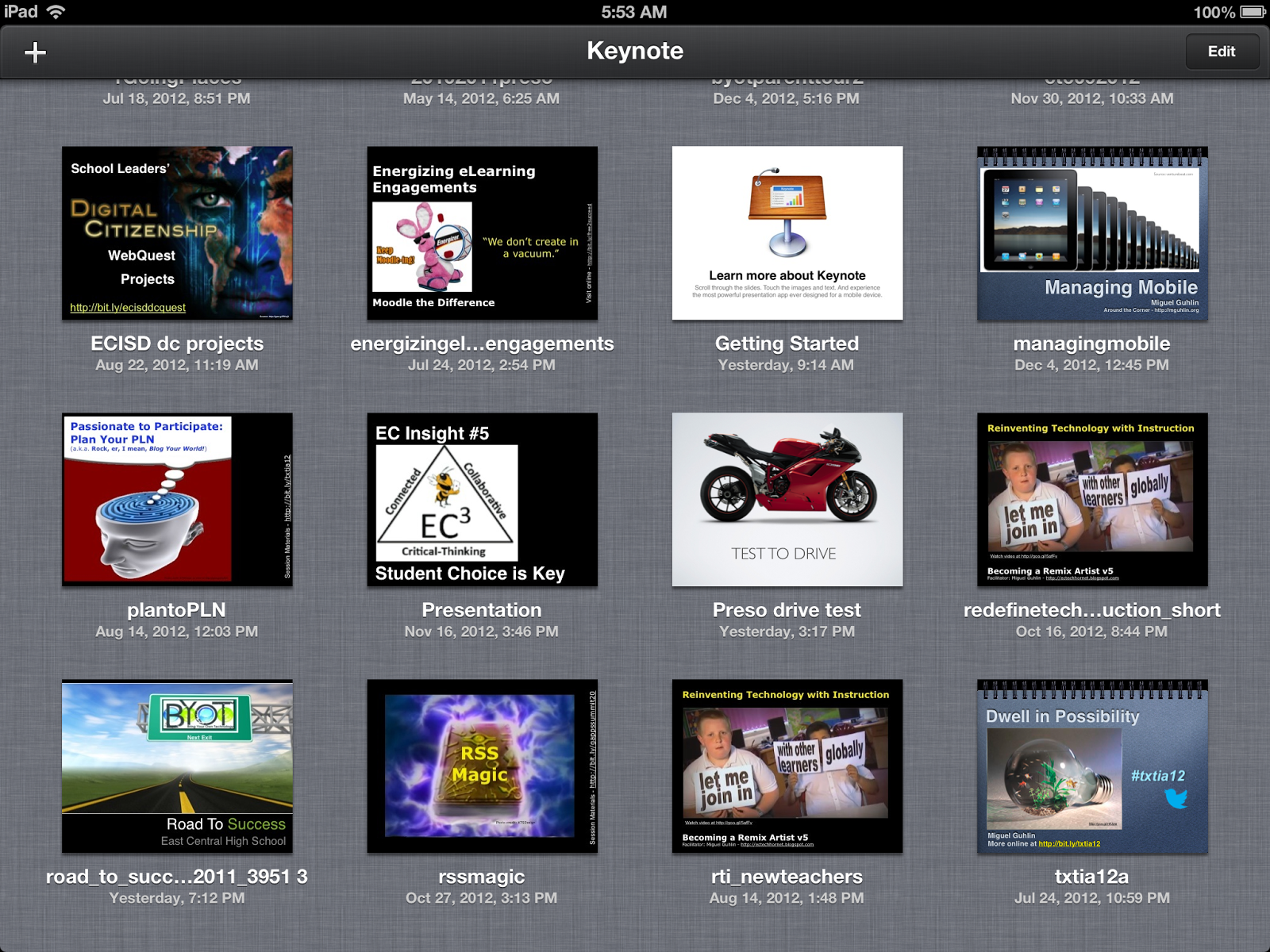1270x952 pixels.
Task: Tap the title "rti_newteachers"
Action: click(x=787, y=877)
